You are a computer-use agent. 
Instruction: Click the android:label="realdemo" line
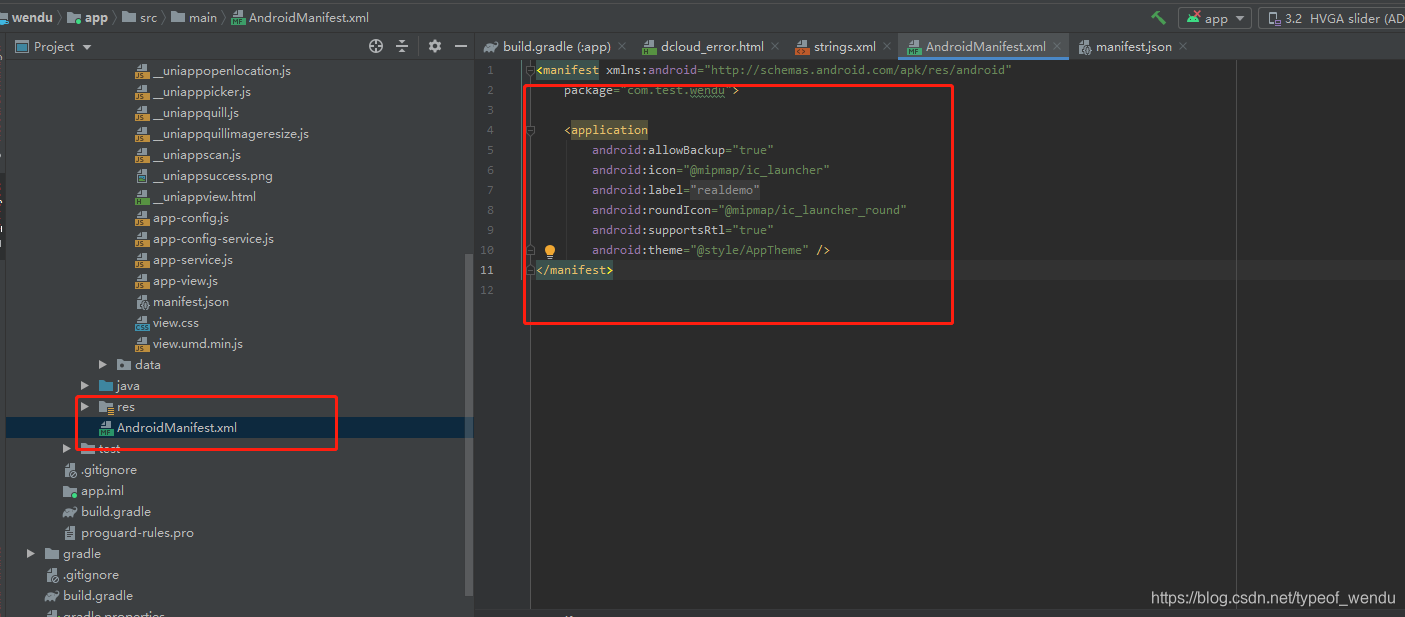pos(676,190)
